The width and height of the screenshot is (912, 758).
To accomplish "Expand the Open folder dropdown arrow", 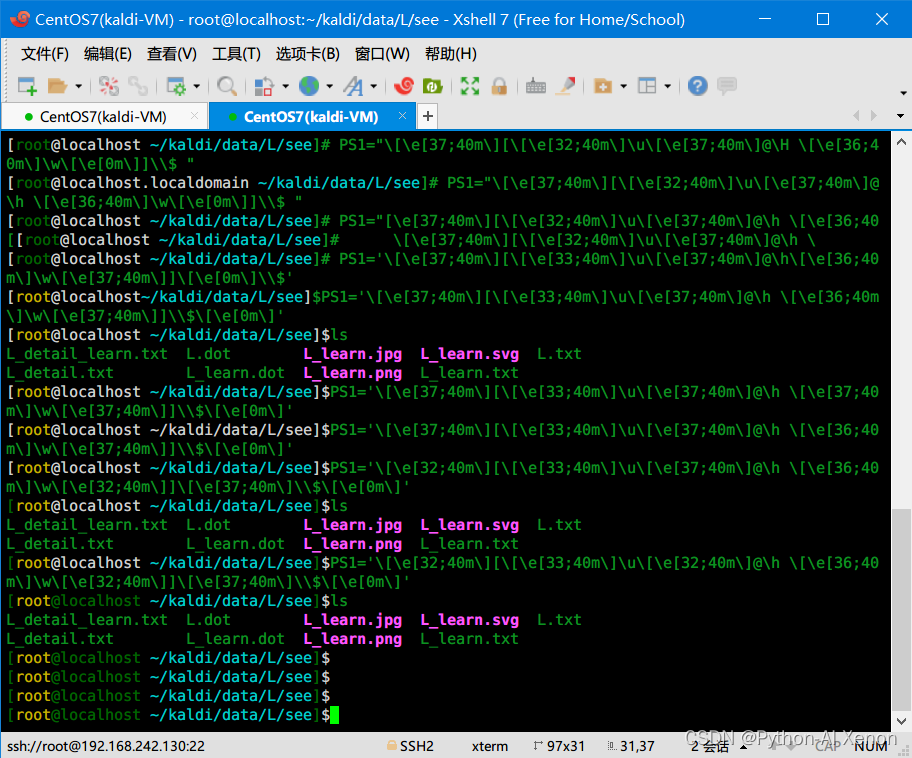I will pyautogui.click(x=79, y=87).
